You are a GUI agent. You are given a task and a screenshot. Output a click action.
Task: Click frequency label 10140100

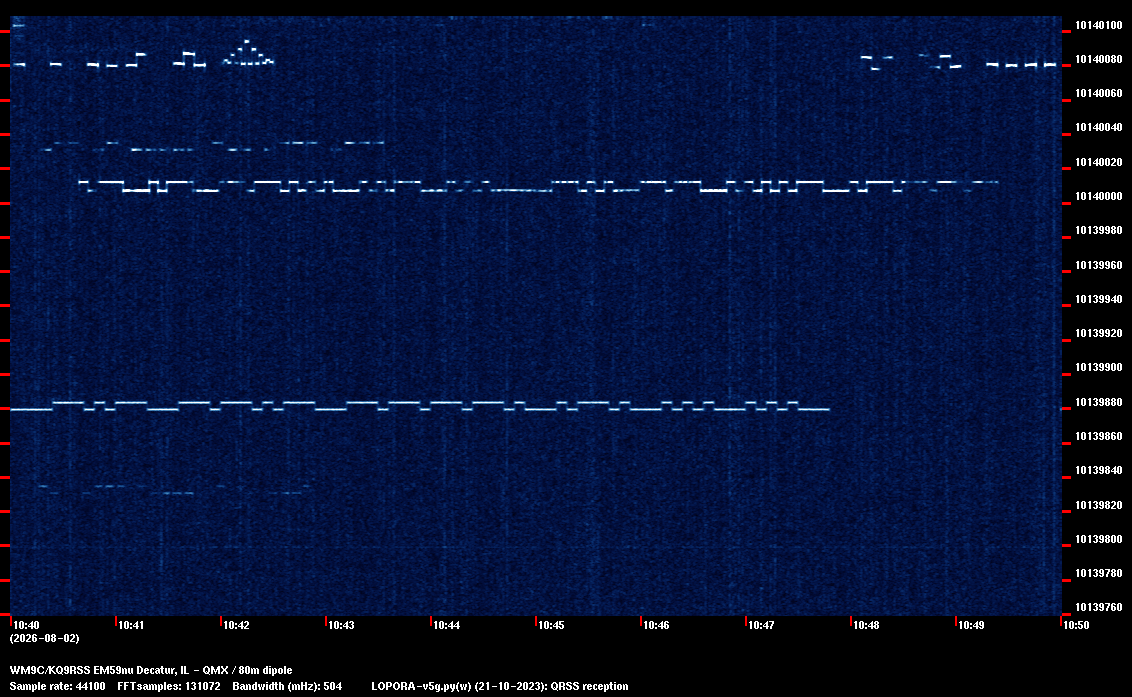[1099, 25]
